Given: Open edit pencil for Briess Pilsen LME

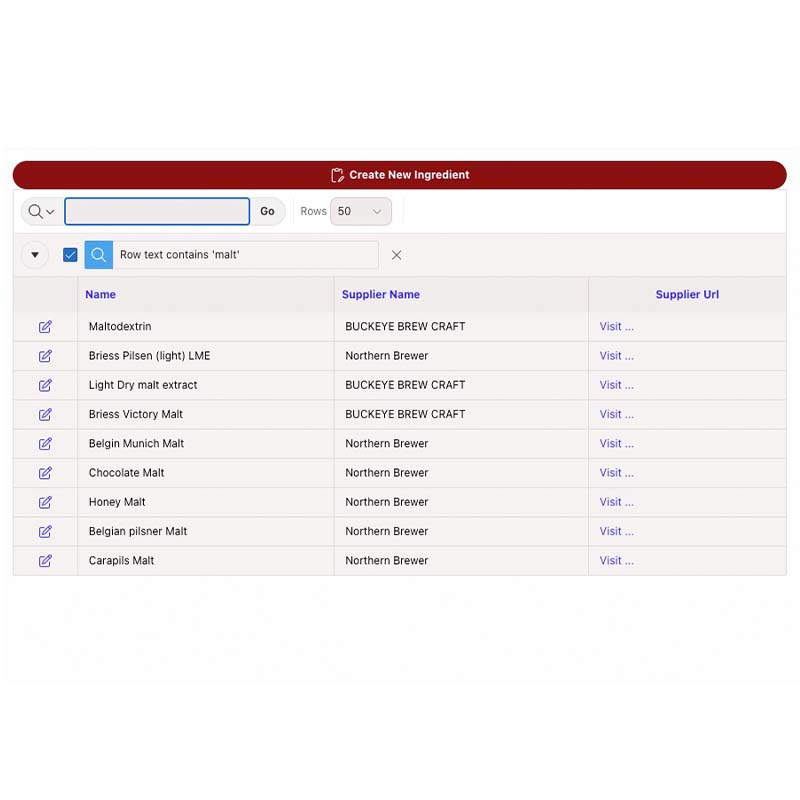Looking at the screenshot, I should (x=45, y=356).
